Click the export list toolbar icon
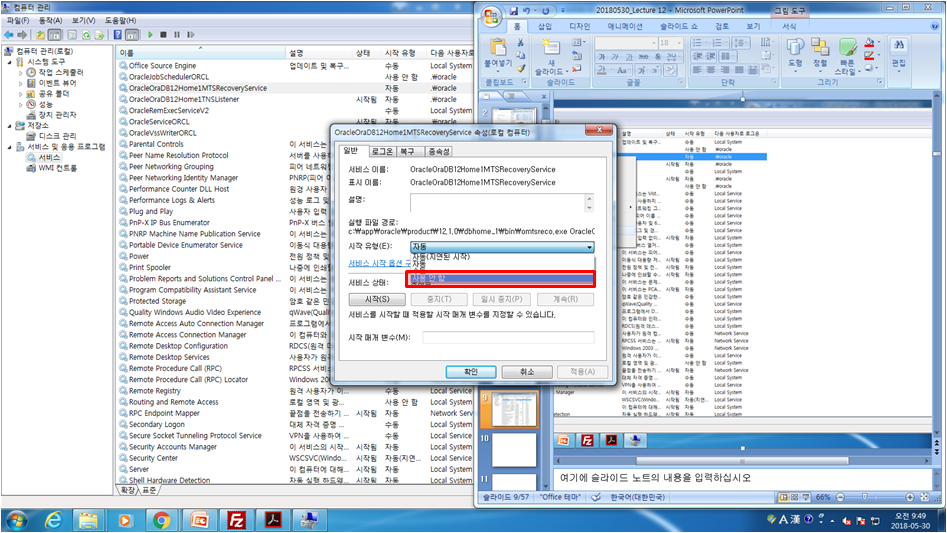This screenshot has width=947, height=533. click(x=100, y=35)
